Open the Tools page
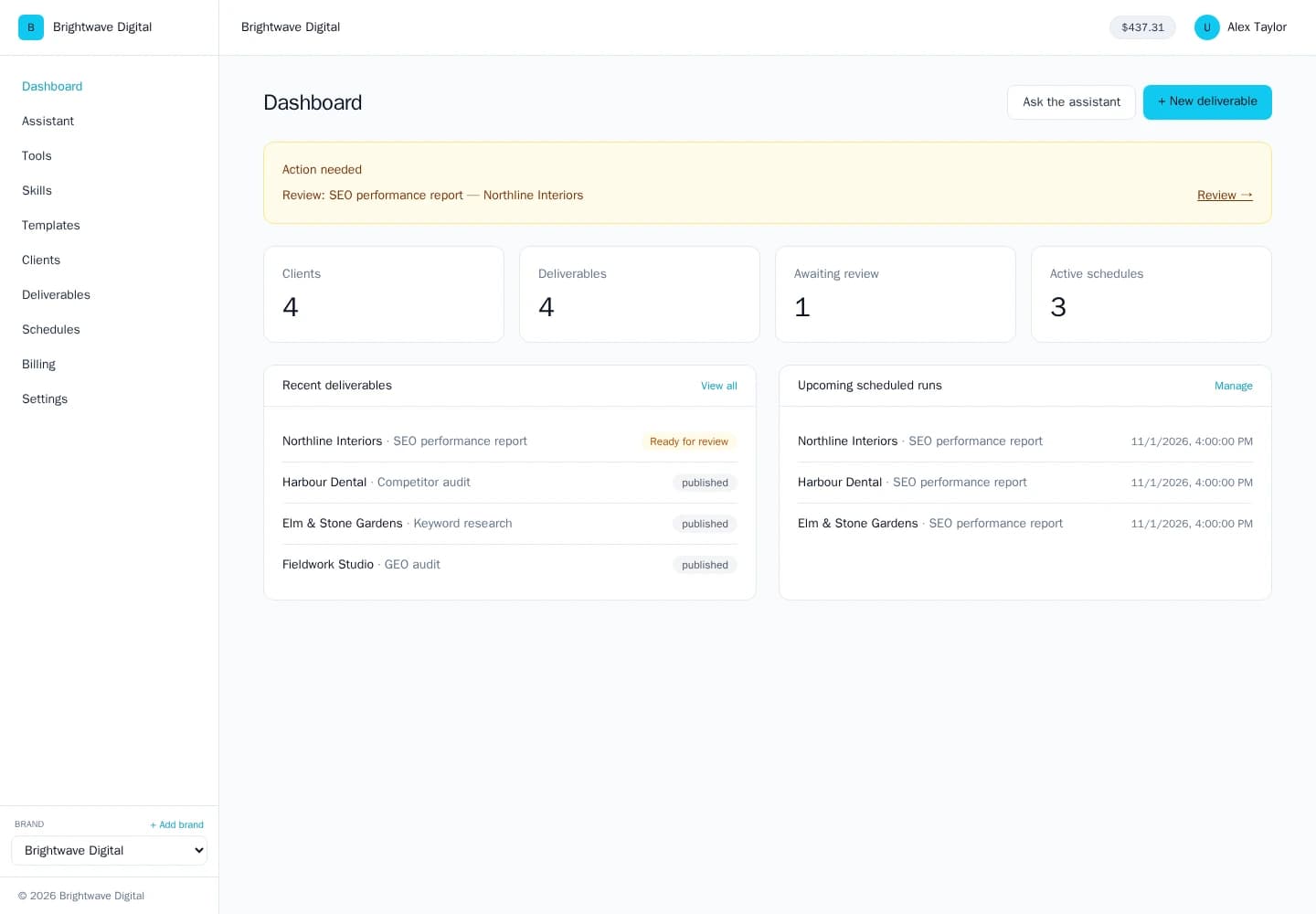The width and height of the screenshot is (1316, 914). pos(37,155)
